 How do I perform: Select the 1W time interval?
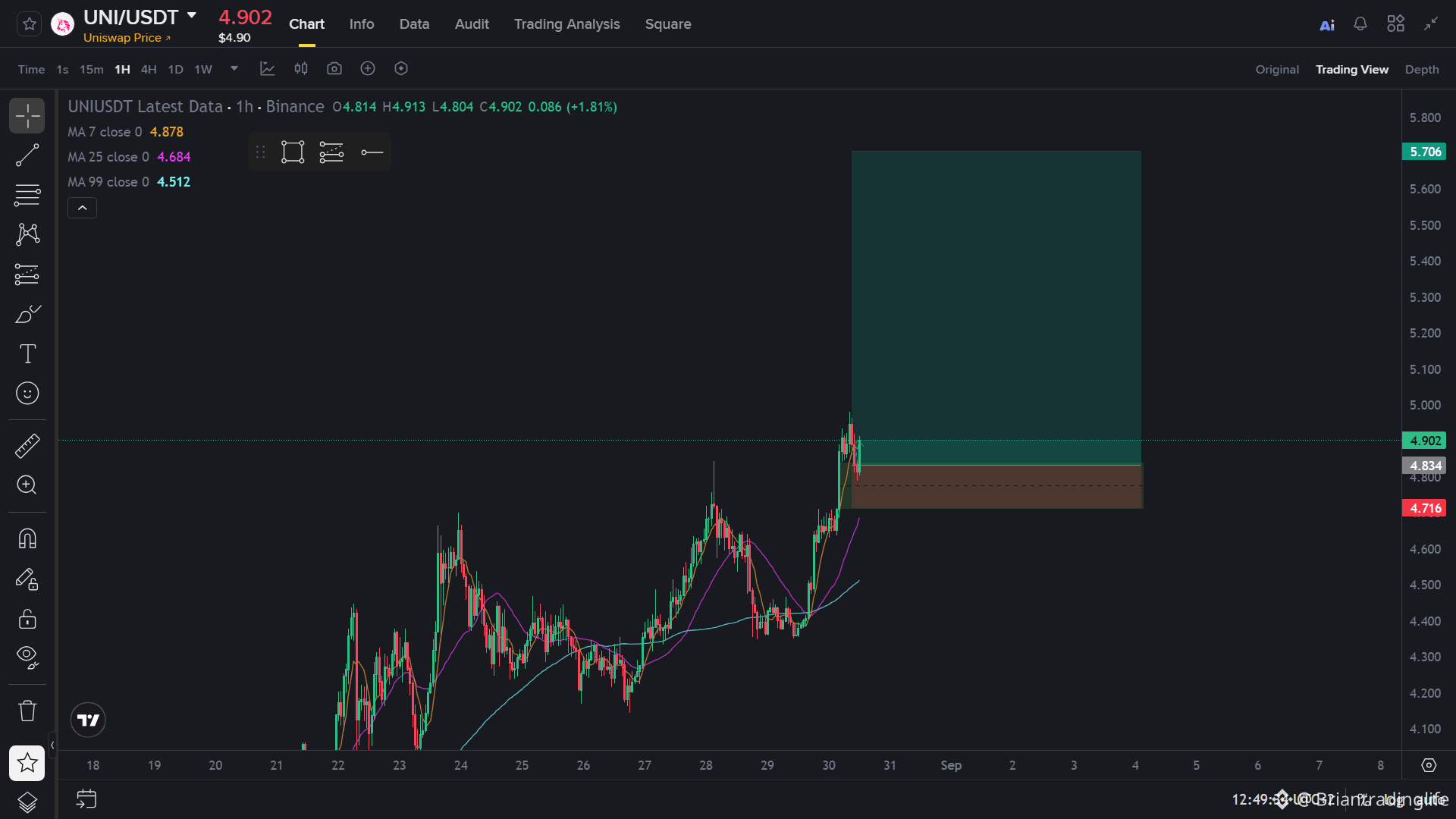(x=203, y=70)
